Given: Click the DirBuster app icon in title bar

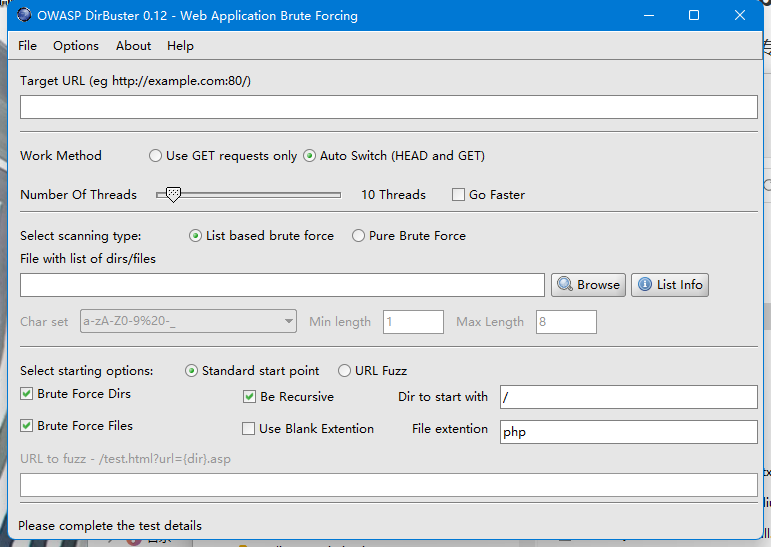Looking at the screenshot, I should 24,15.
